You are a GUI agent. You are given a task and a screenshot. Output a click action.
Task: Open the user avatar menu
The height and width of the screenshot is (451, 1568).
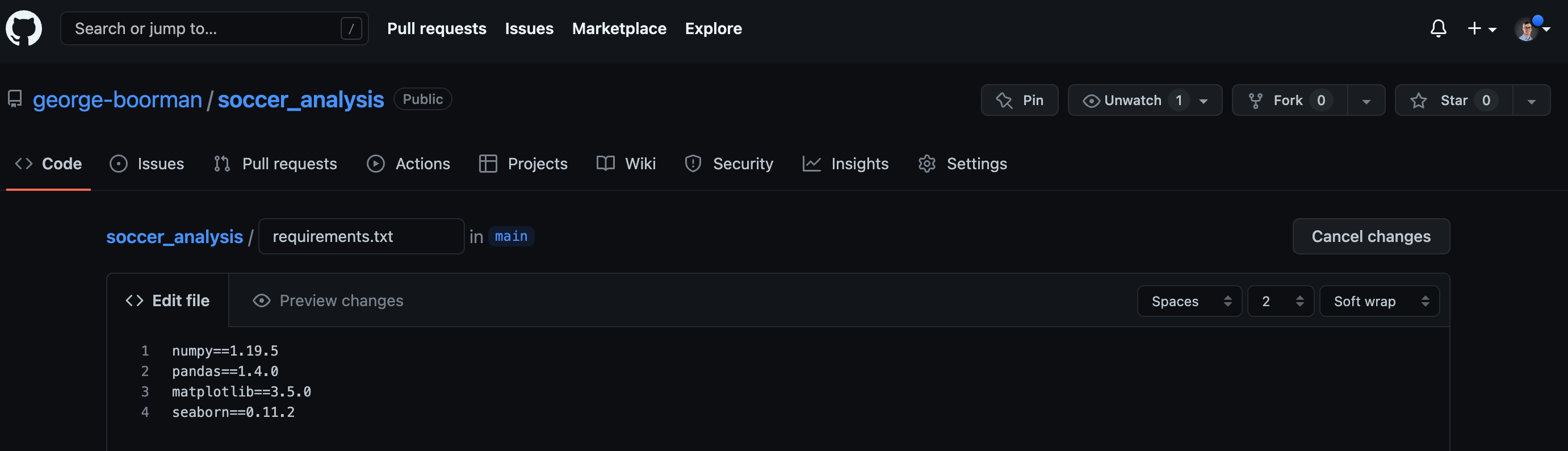click(1532, 28)
